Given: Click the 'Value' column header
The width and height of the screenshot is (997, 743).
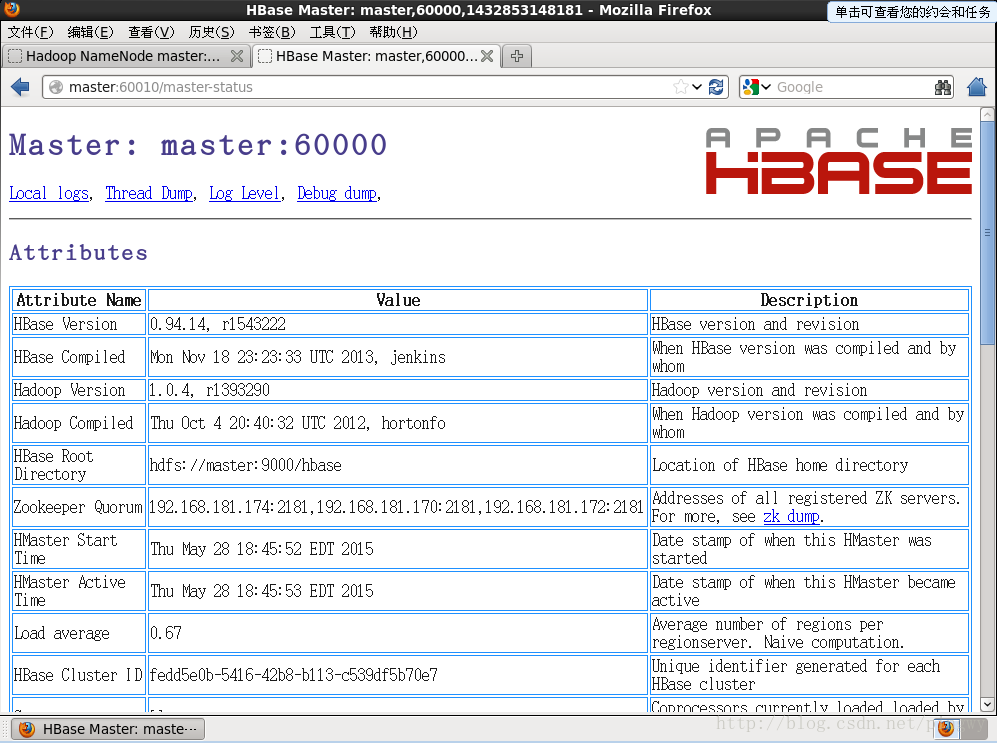Looking at the screenshot, I should (x=398, y=300).
